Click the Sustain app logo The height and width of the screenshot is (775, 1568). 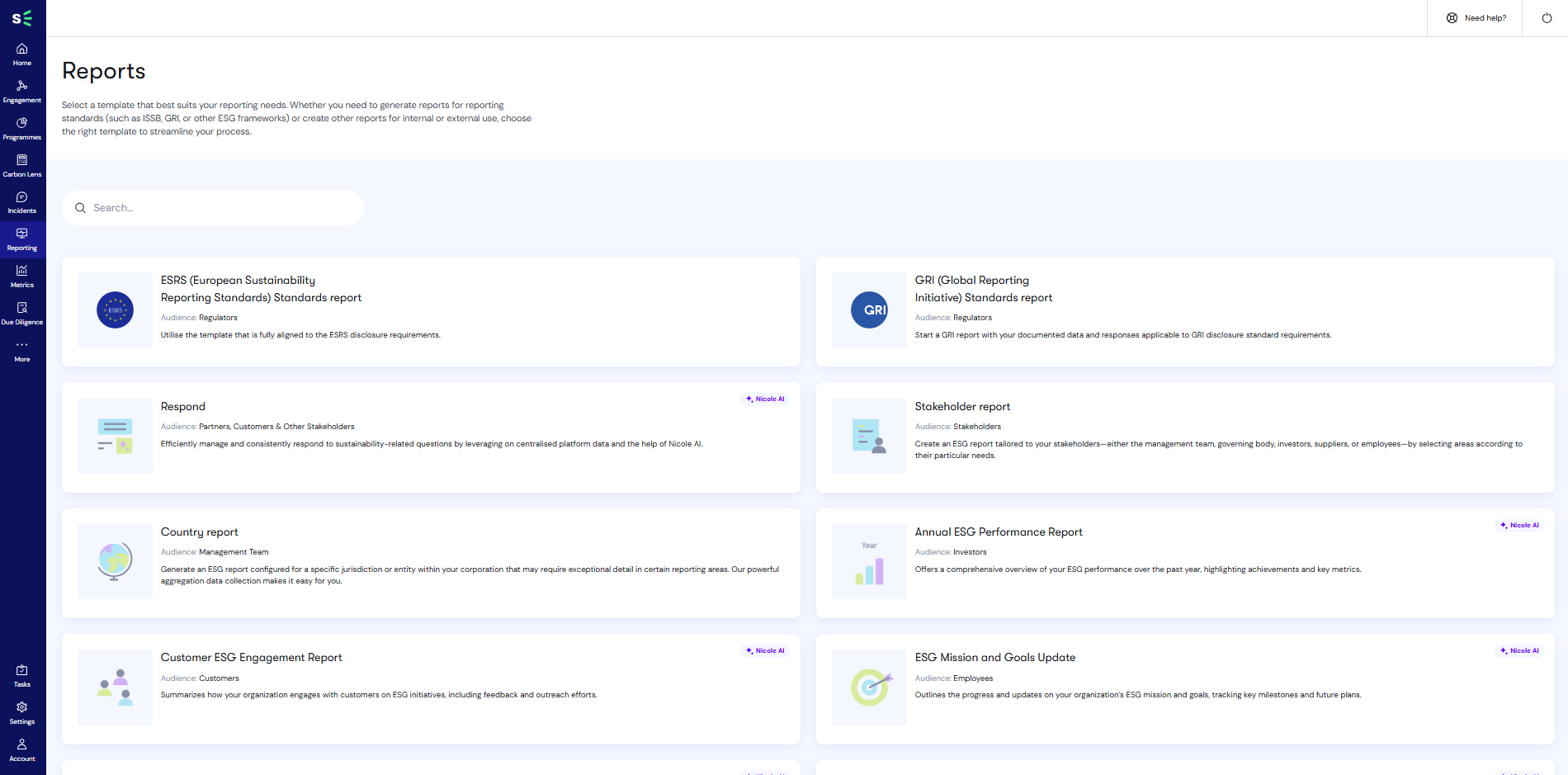tap(23, 17)
